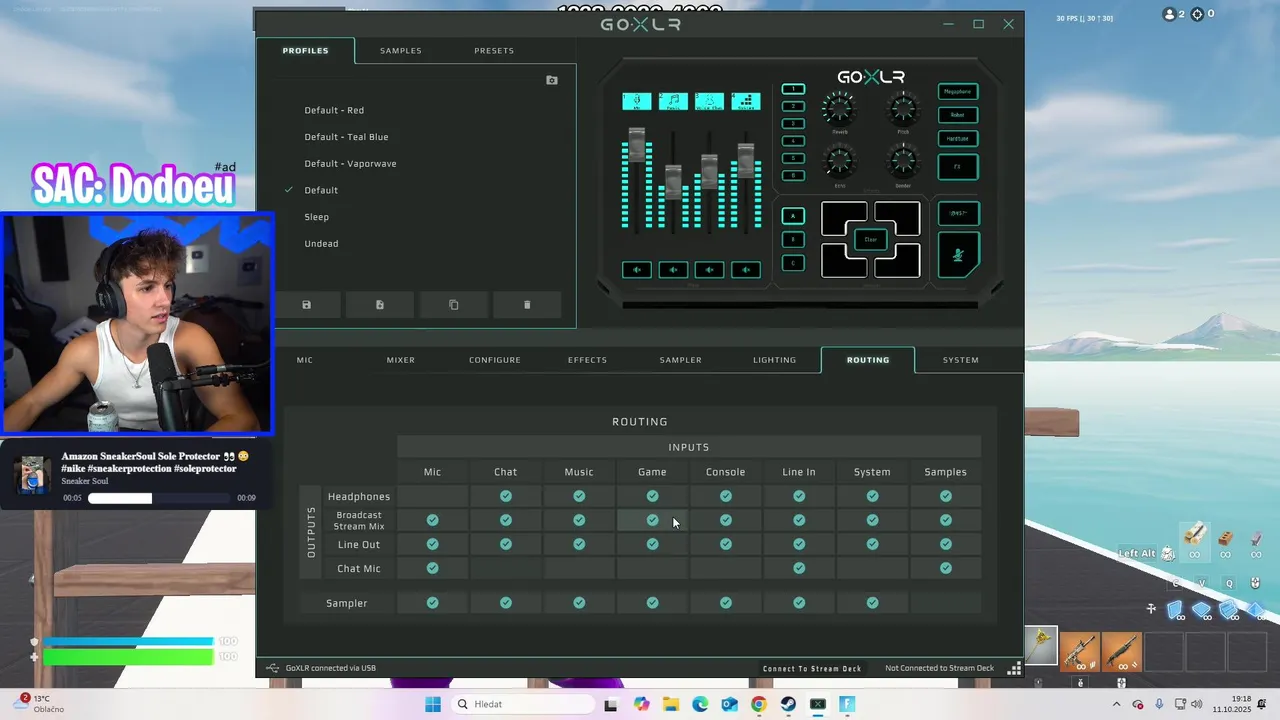
Task: Toggle Line In routing to Chat Mic
Action: click(799, 568)
